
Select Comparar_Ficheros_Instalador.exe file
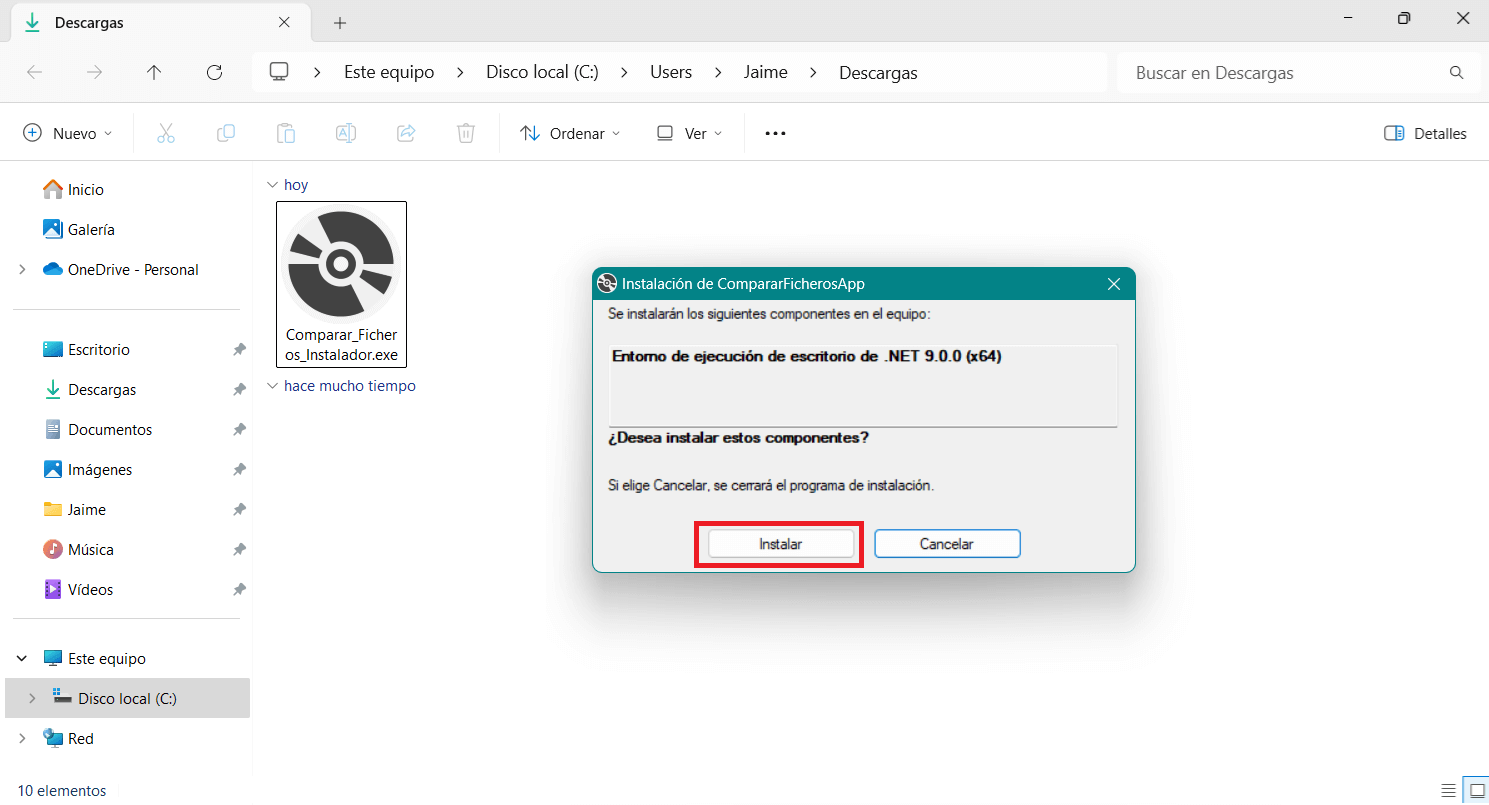(x=341, y=285)
